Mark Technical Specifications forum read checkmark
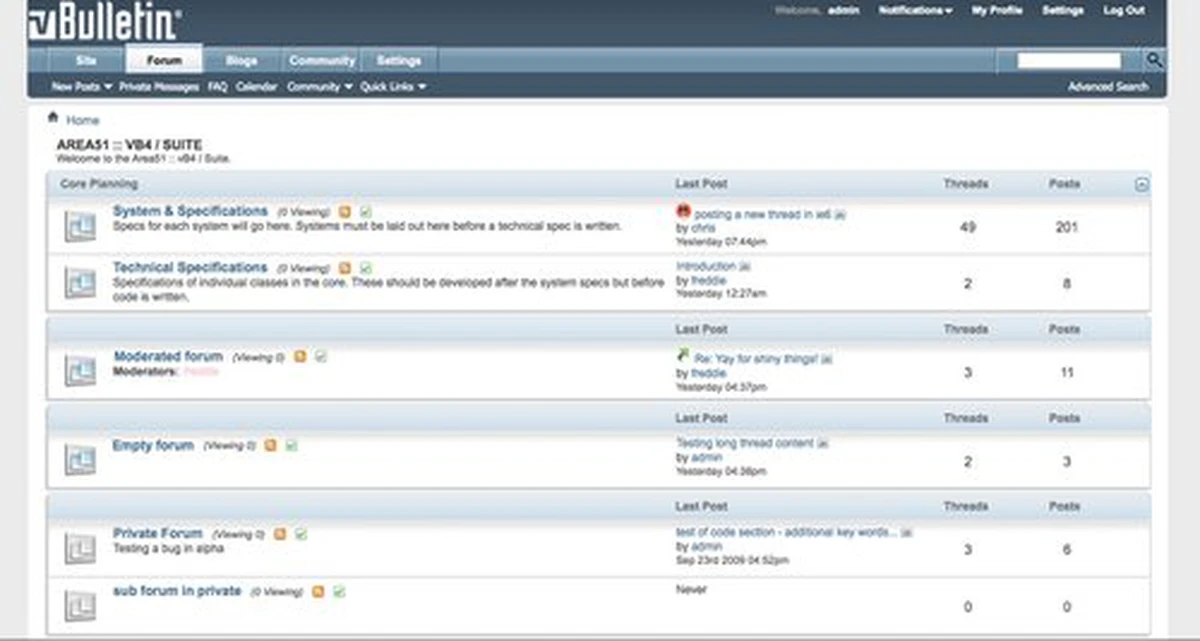 point(366,268)
